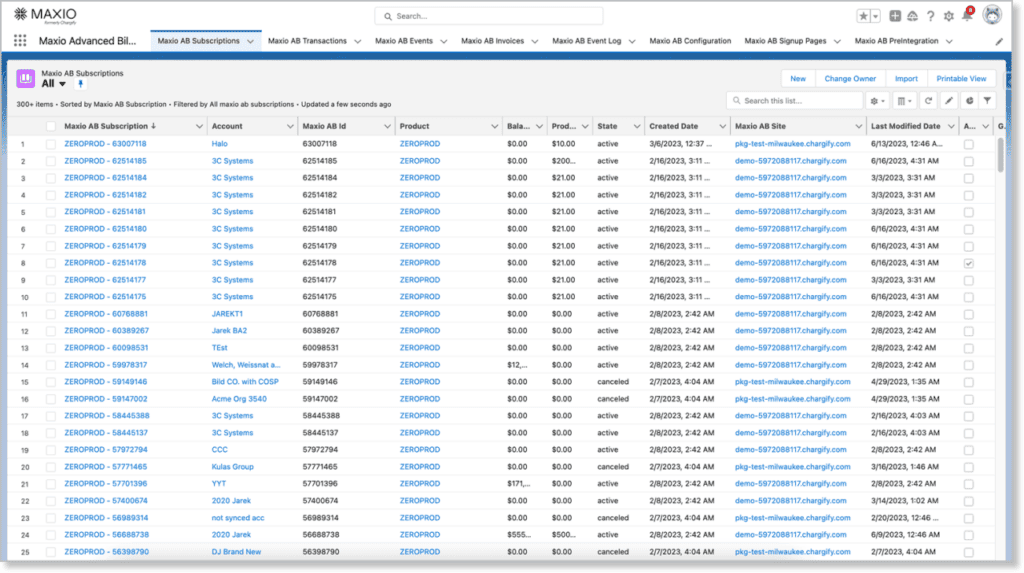Refresh the list view
This screenshot has height=573, width=1024.
coord(928,101)
